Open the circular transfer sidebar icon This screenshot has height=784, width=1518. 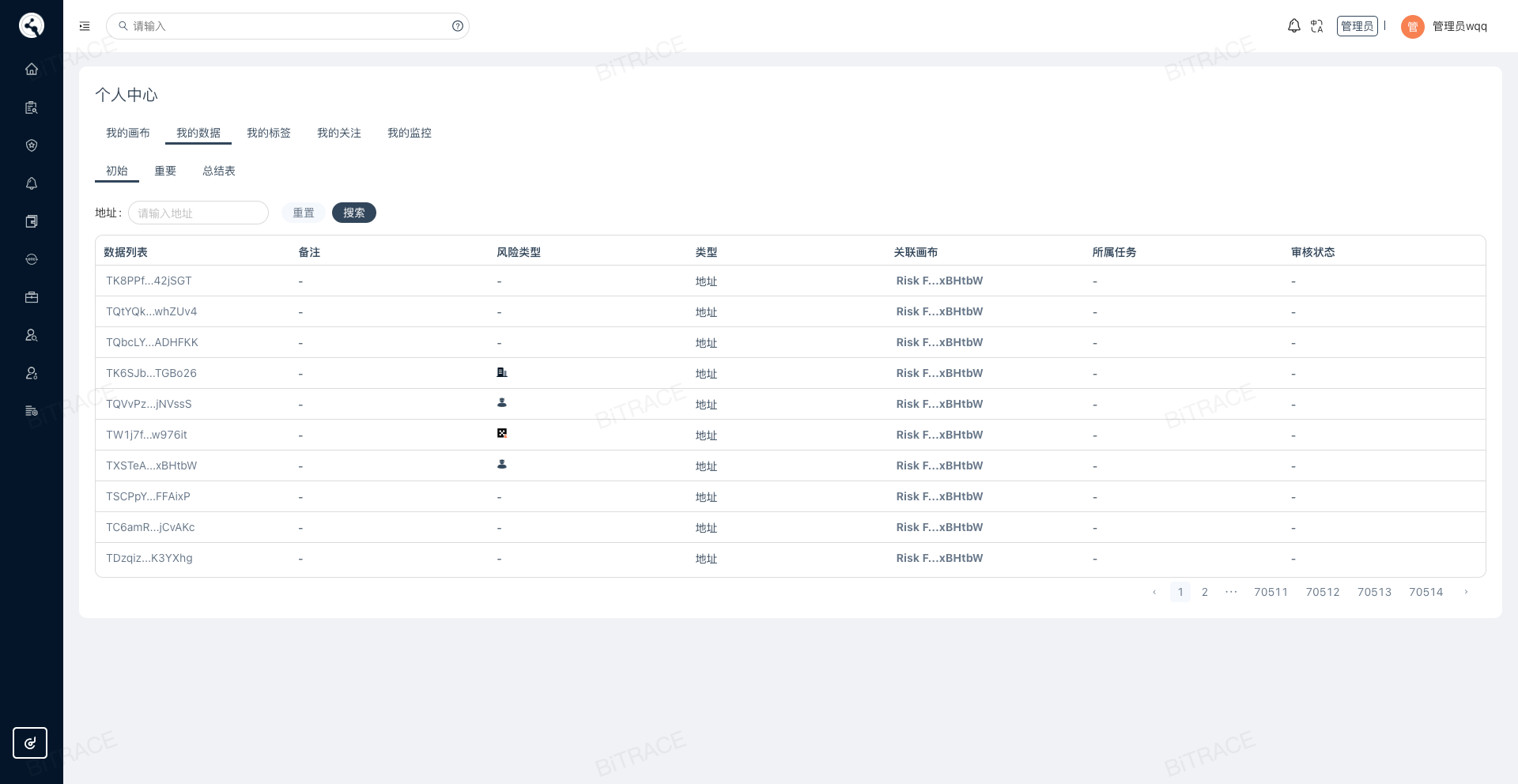[x=32, y=259]
